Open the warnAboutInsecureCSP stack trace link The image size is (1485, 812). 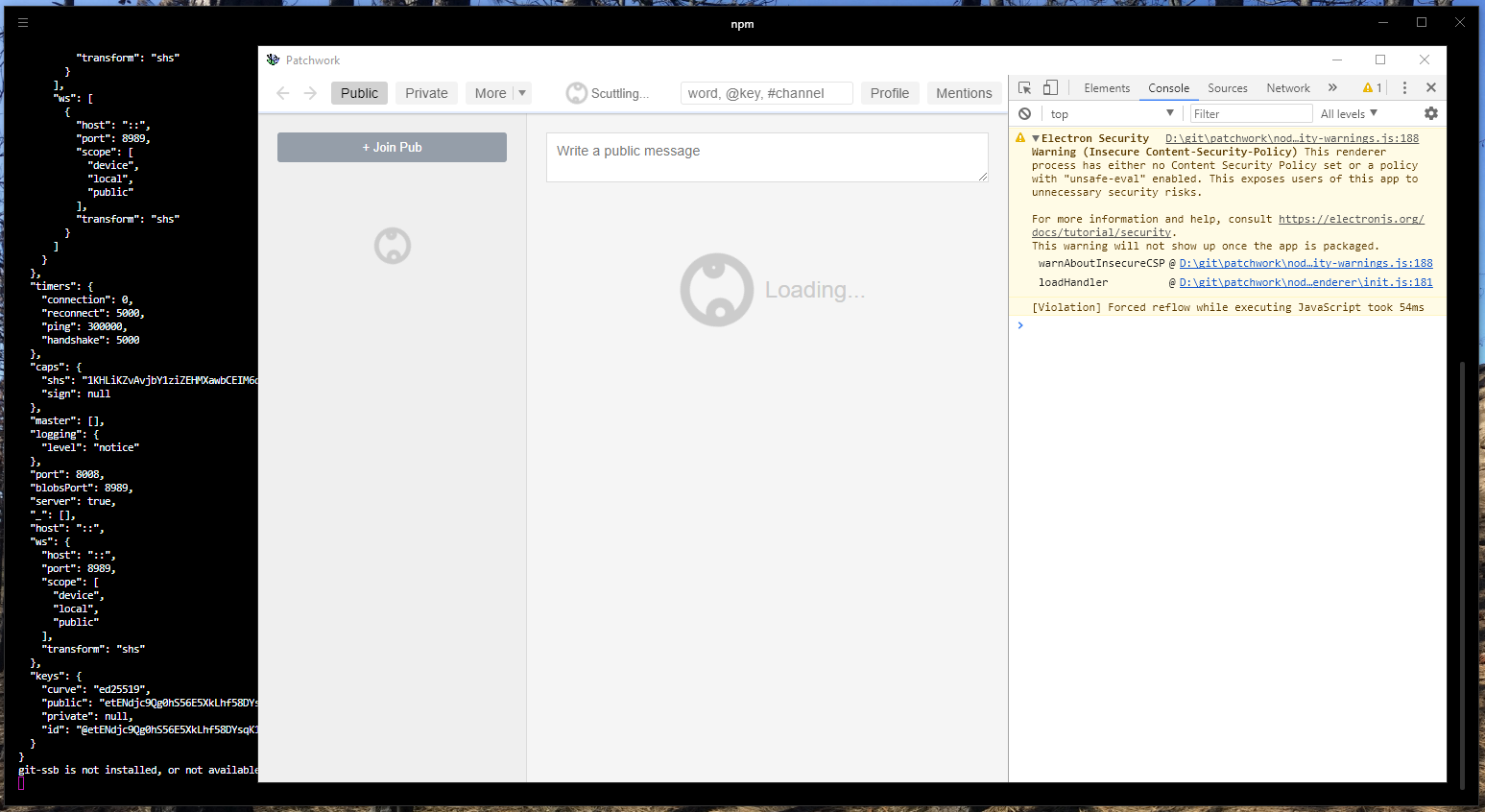1305,263
